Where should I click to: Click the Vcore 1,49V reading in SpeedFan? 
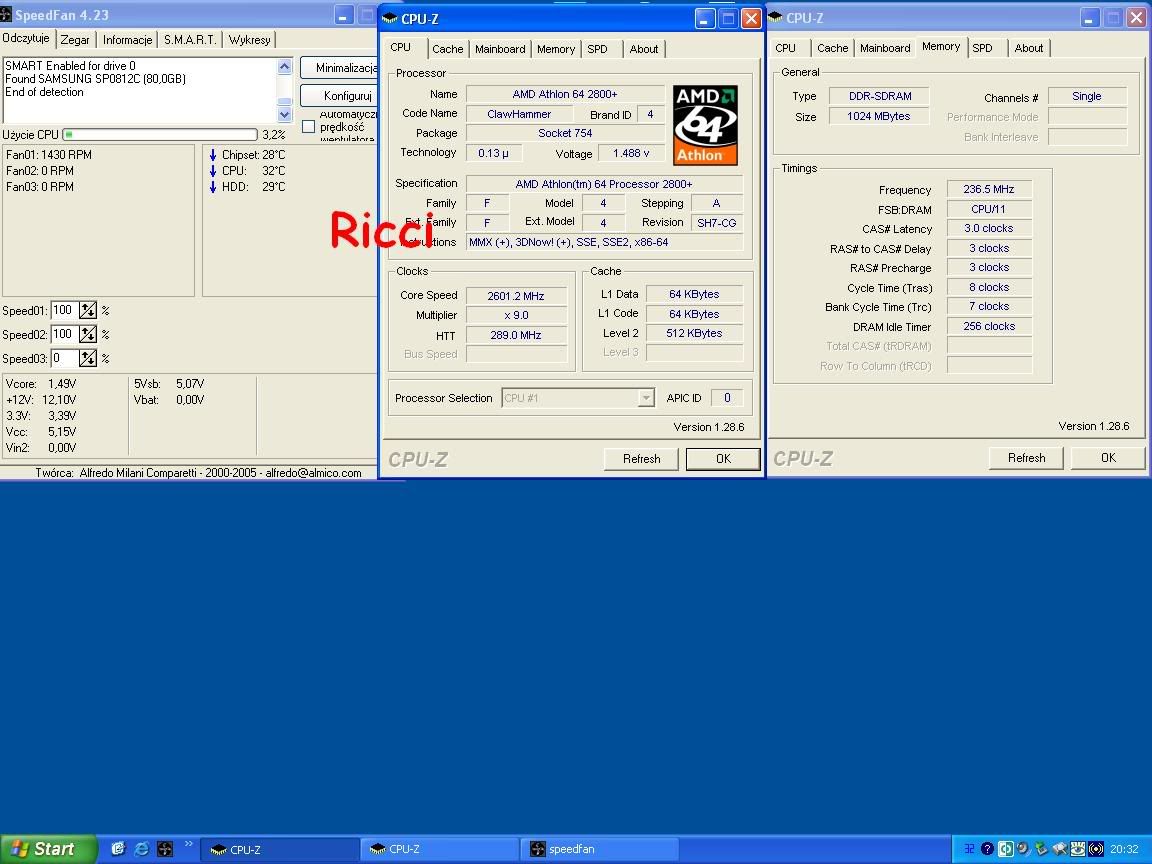[40, 384]
